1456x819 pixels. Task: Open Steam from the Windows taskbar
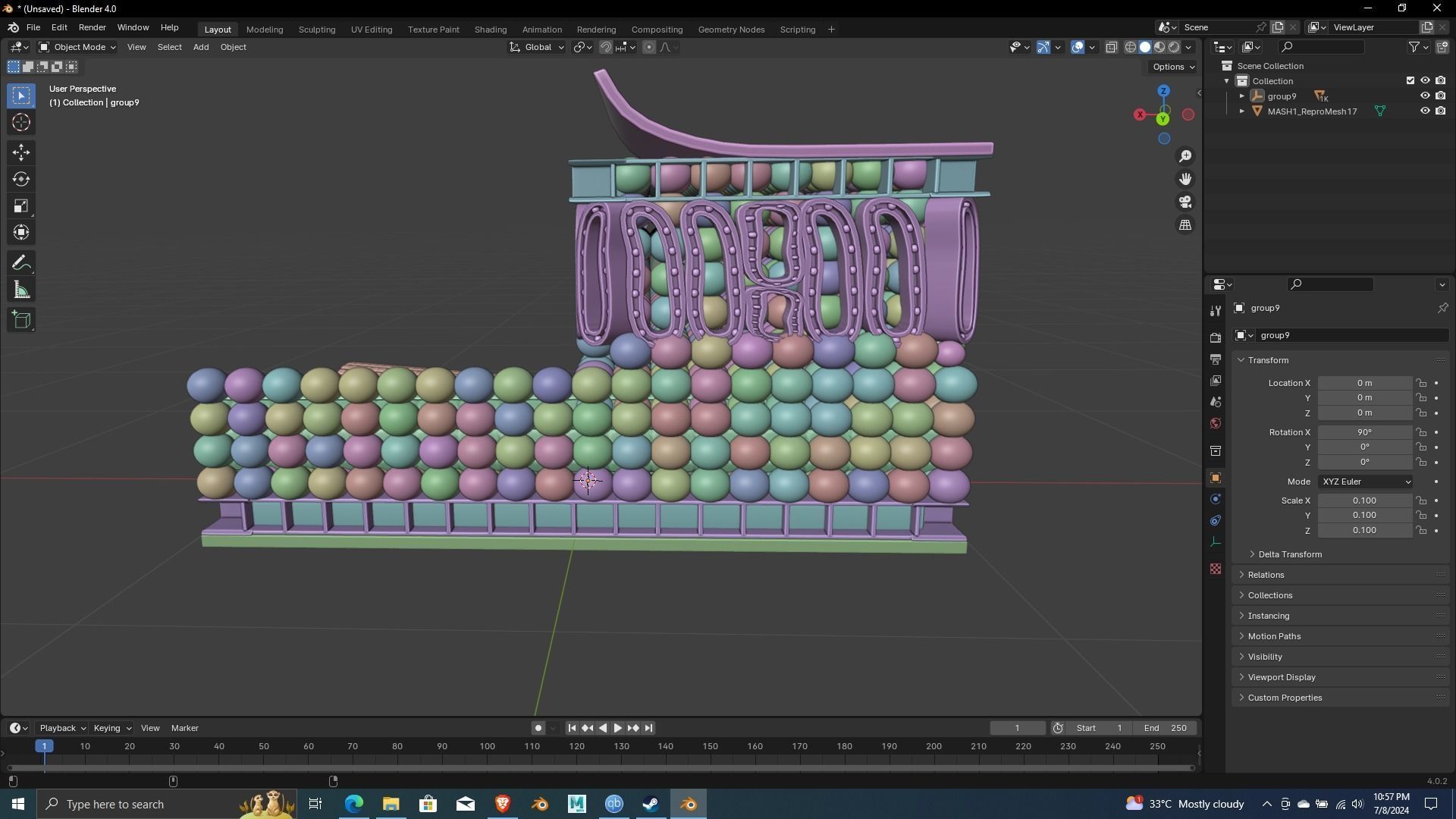click(x=651, y=804)
